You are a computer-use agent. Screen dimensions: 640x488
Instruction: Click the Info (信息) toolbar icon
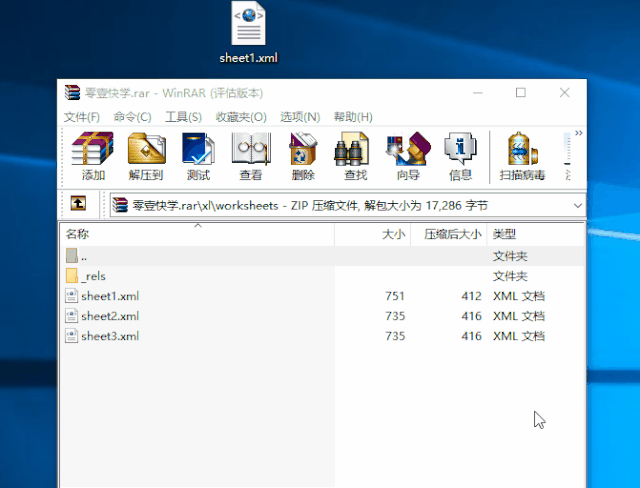(x=460, y=156)
